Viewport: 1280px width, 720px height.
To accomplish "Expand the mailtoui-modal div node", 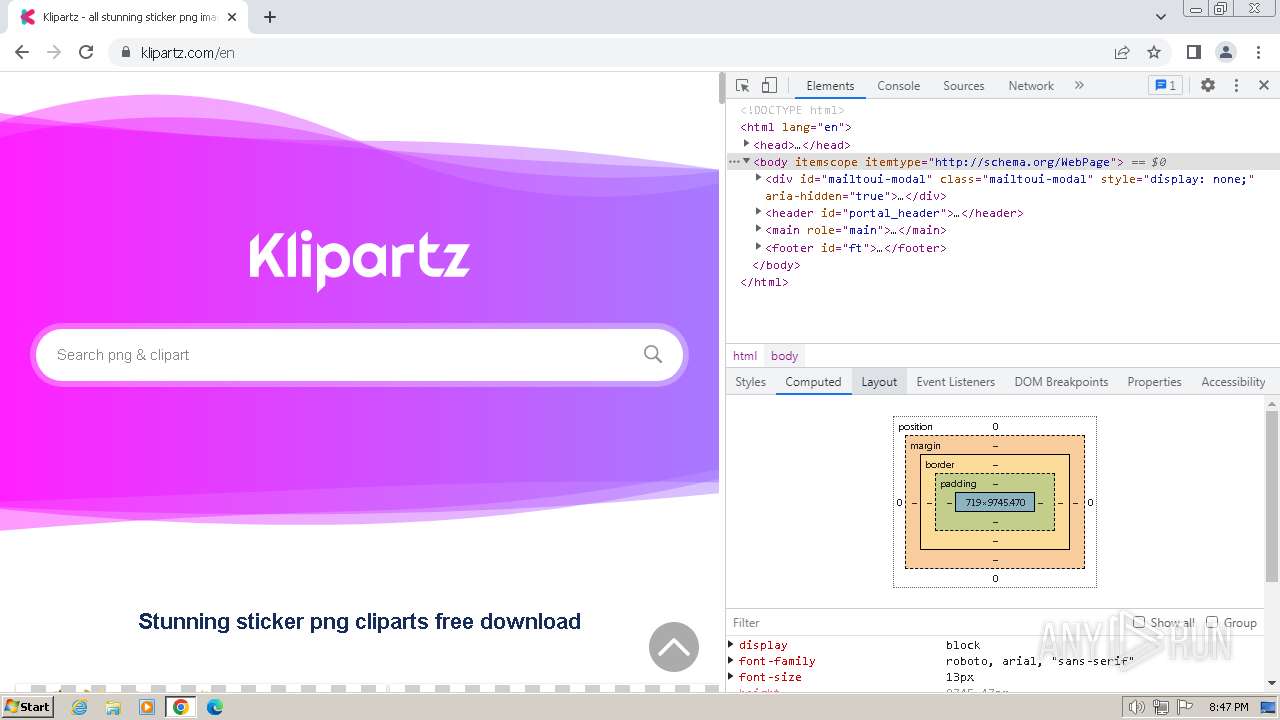I will [758, 178].
